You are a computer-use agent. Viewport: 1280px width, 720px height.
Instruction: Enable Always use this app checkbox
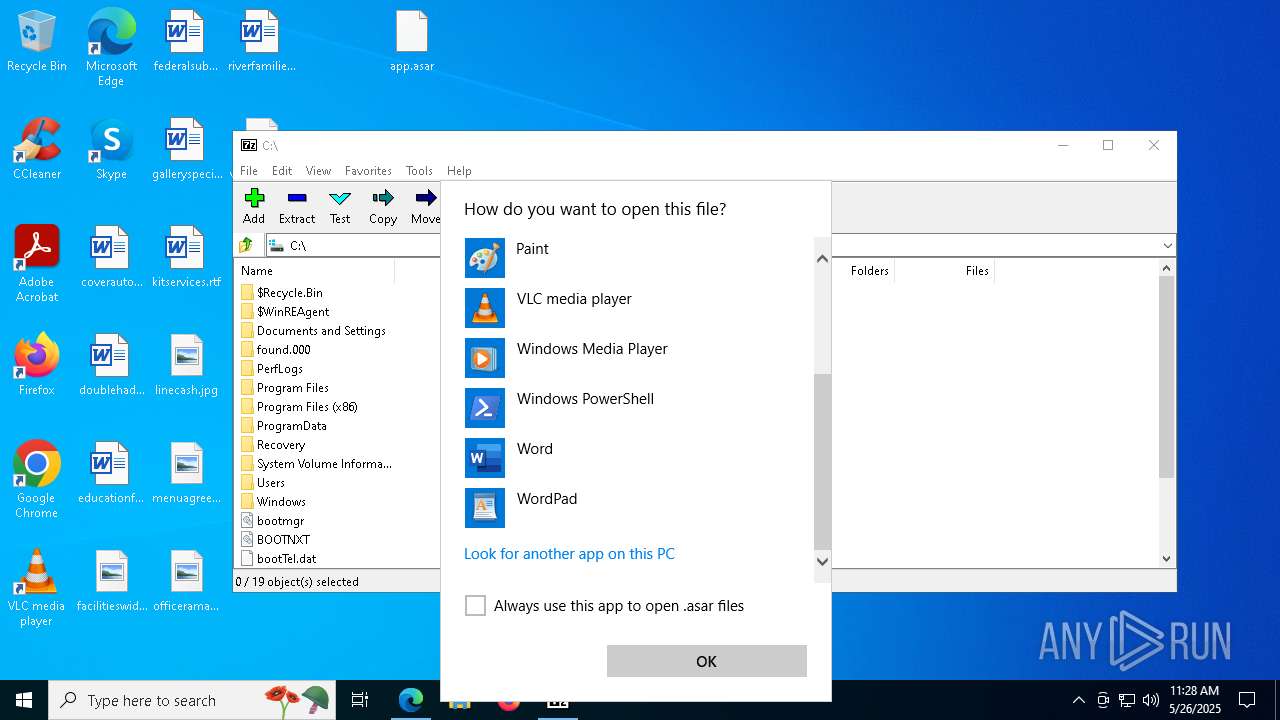point(475,606)
